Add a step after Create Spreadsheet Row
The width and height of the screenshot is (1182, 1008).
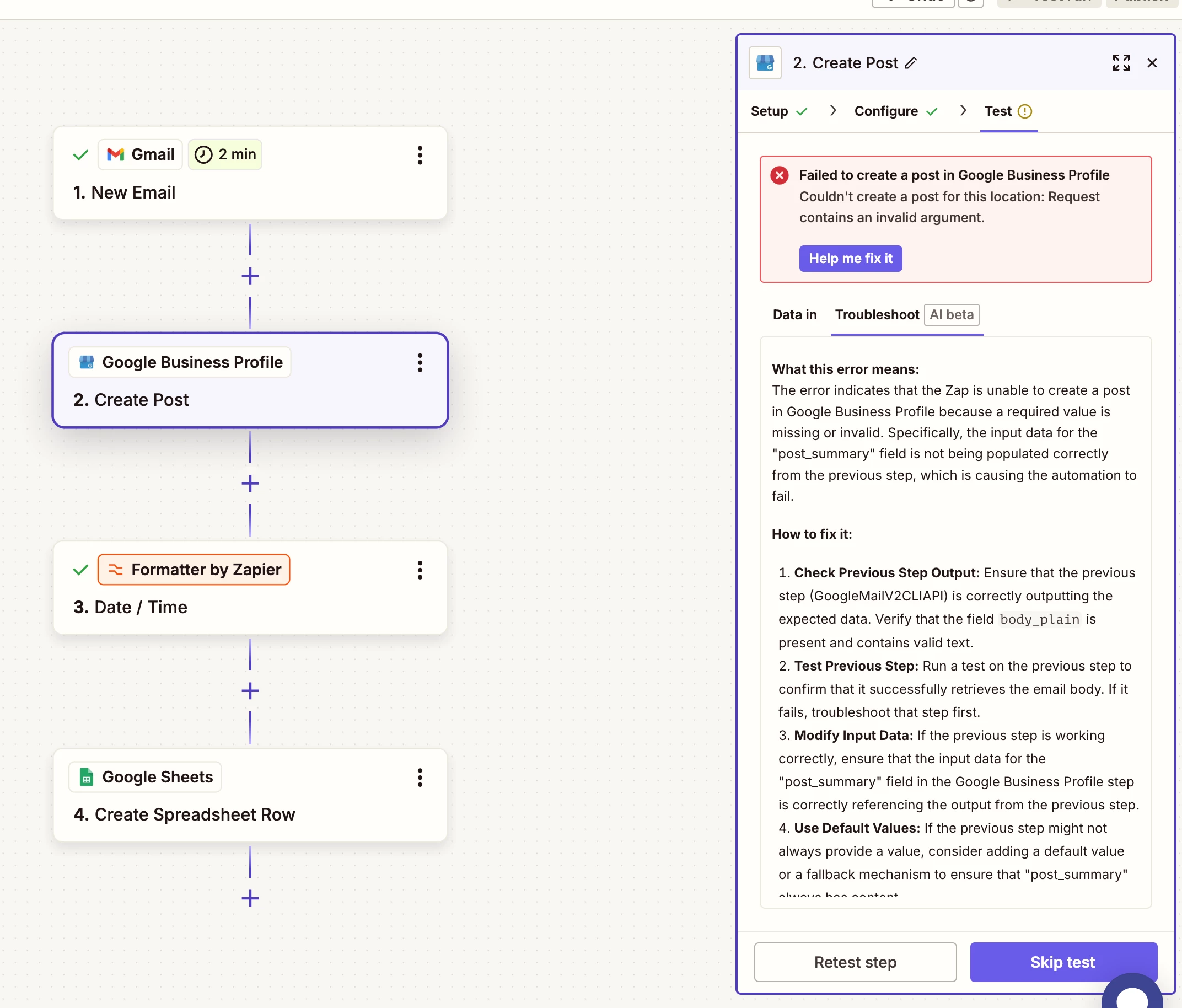coord(250,898)
